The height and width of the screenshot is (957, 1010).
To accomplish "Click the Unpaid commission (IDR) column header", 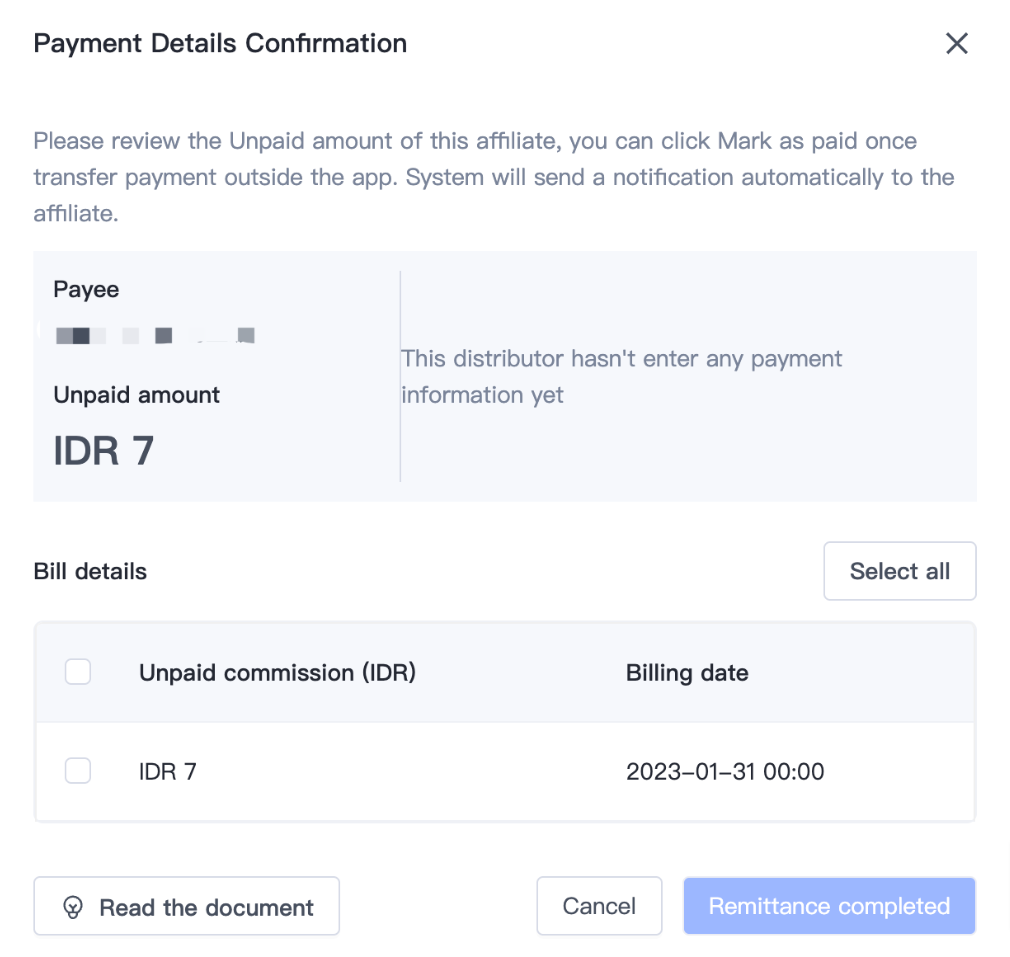I will (x=277, y=672).
